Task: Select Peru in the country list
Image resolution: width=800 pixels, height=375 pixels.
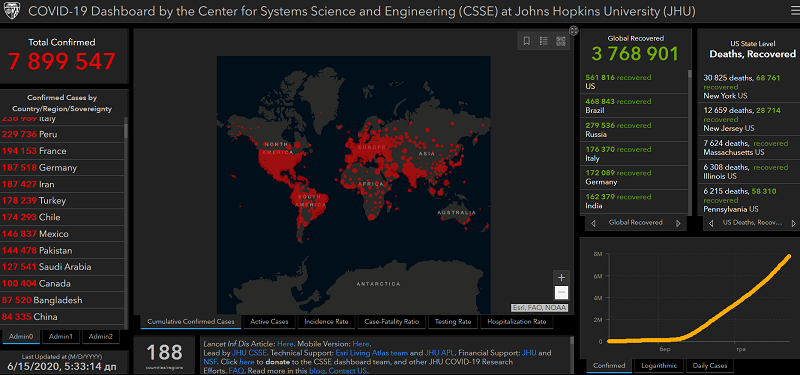Action: coord(62,135)
